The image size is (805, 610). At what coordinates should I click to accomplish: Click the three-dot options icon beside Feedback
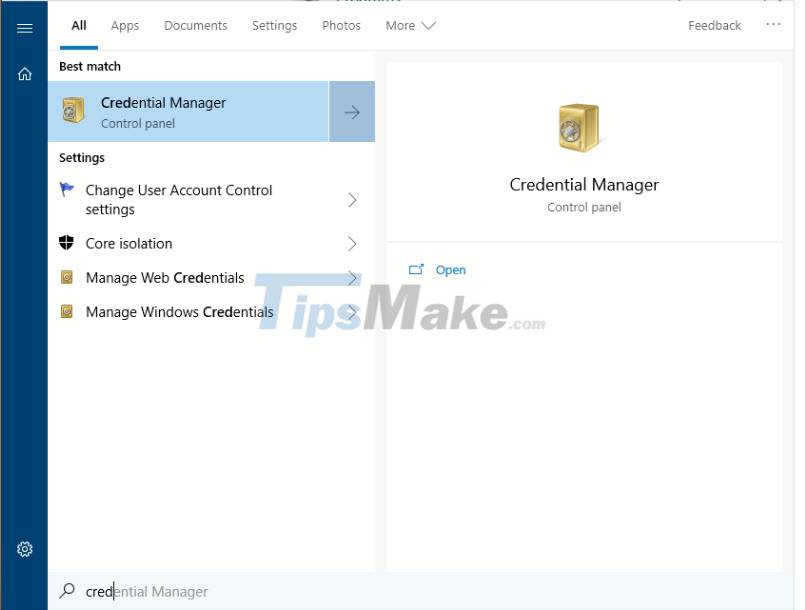tap(773, 25)
